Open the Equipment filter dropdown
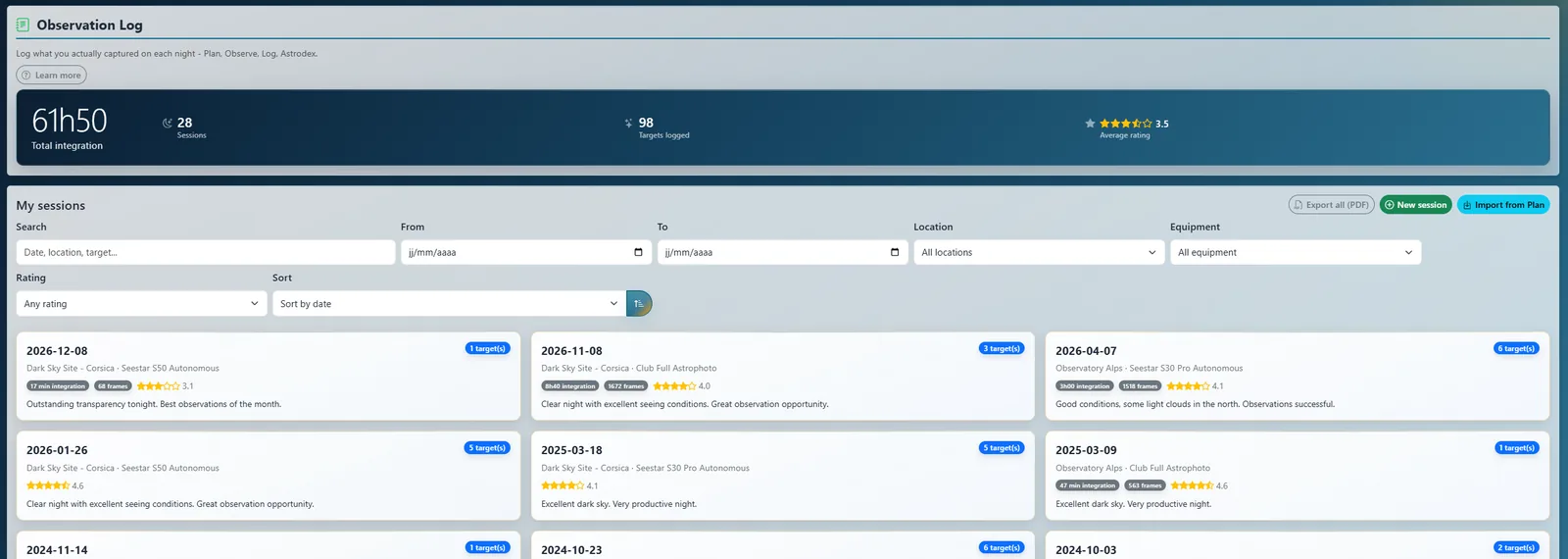Viewport: 1568px width, 559px height. click(x=1296, y=252)
